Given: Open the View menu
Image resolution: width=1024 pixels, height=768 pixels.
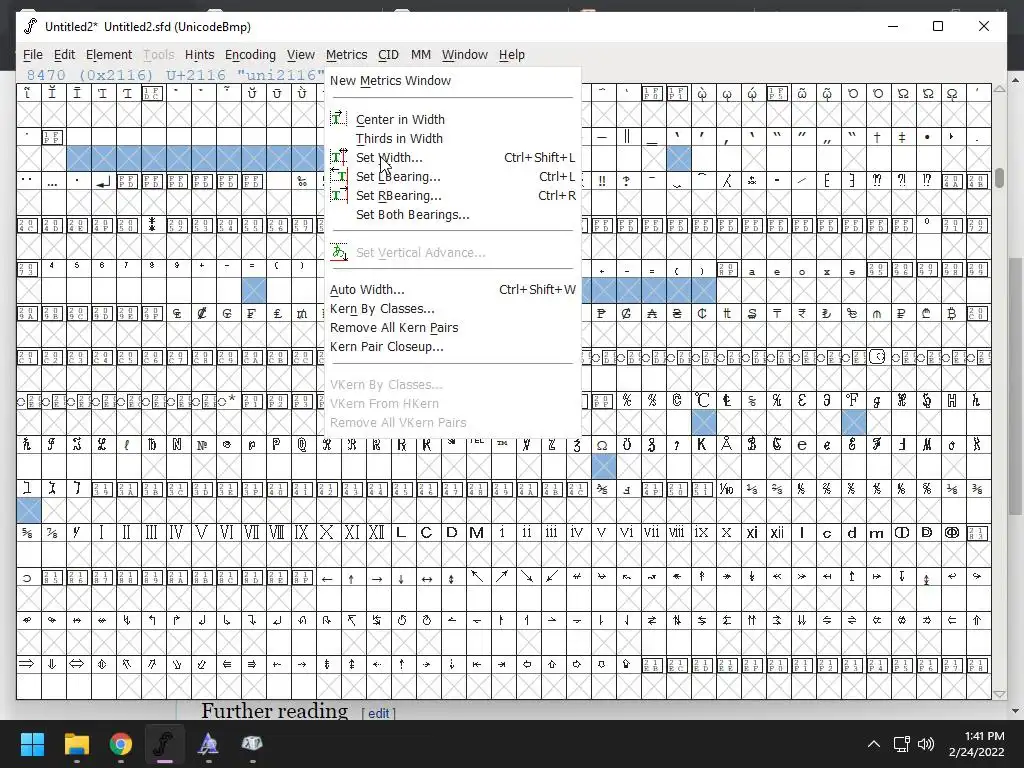Looking at the screenshot, I should [300, 55].
